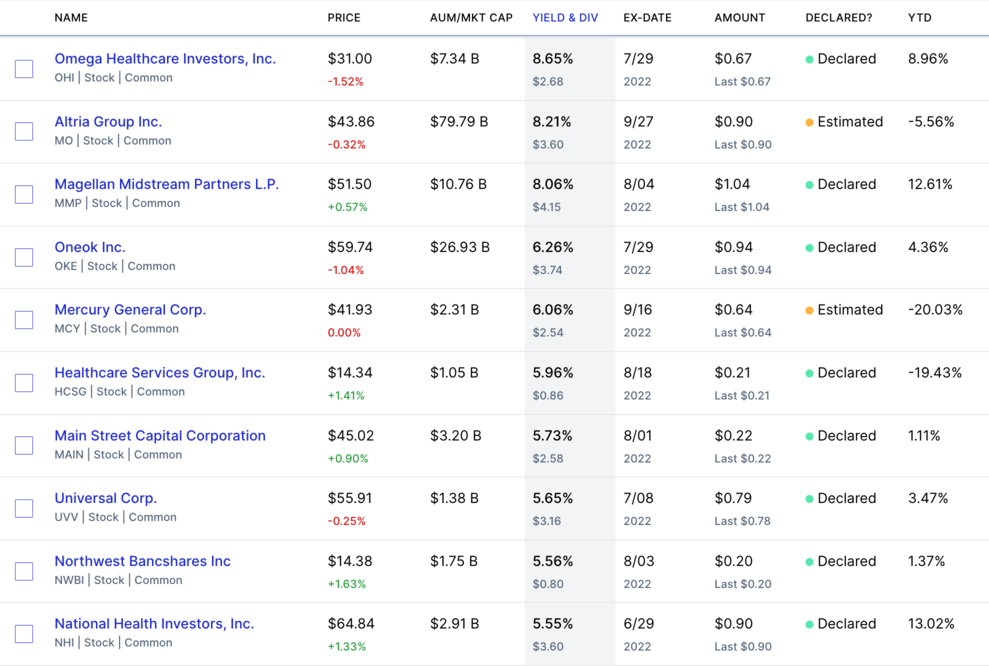Check the Omega Healthcare Investors row checkbox

tap(24, 69)
